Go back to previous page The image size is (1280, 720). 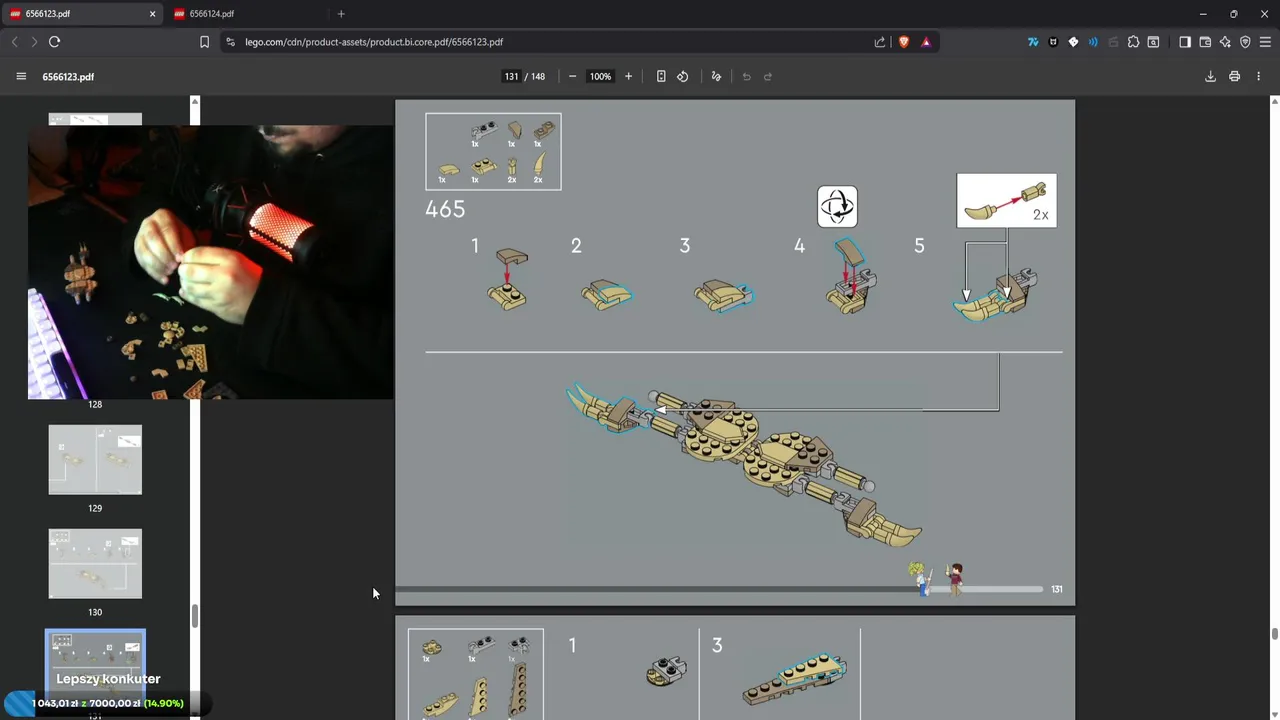(14, 42)
